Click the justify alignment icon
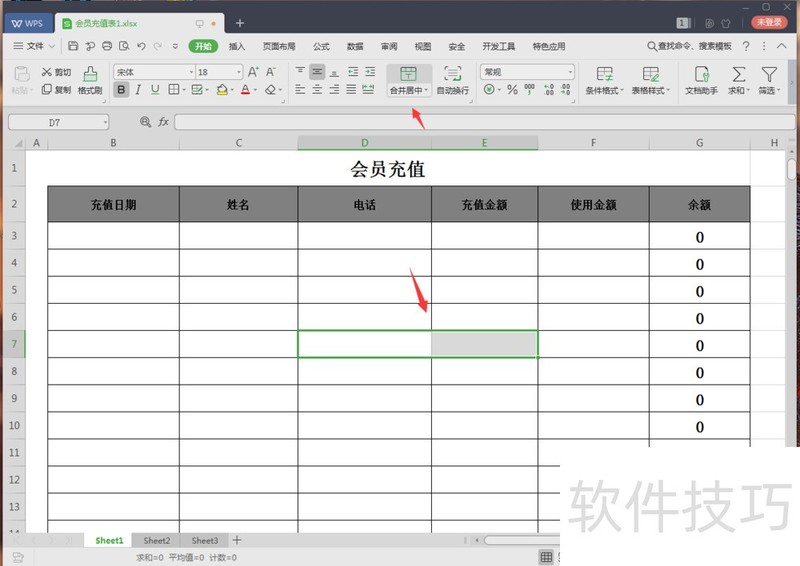Viewport: 800px width, 566px height. [351, 90]
